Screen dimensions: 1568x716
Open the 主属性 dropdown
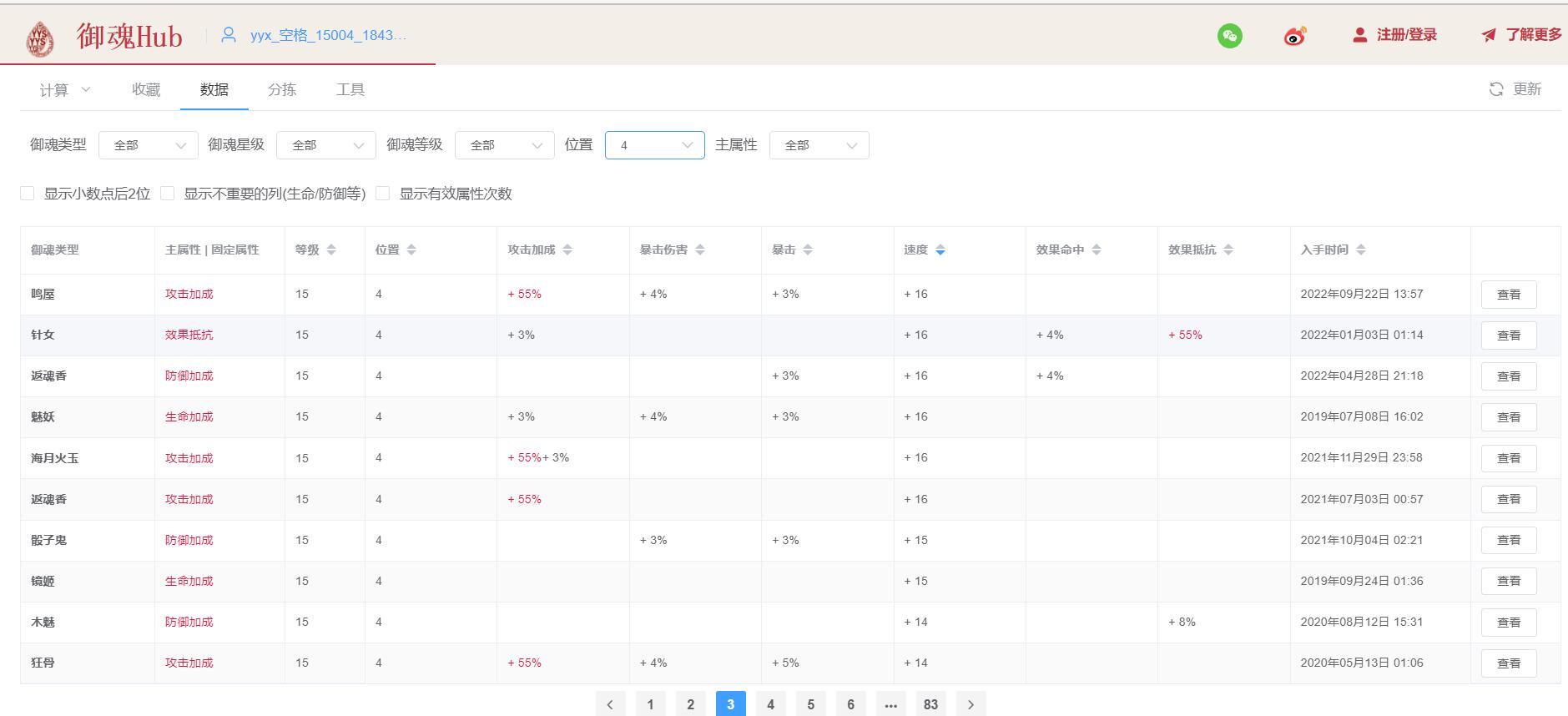tap(819, 145)
